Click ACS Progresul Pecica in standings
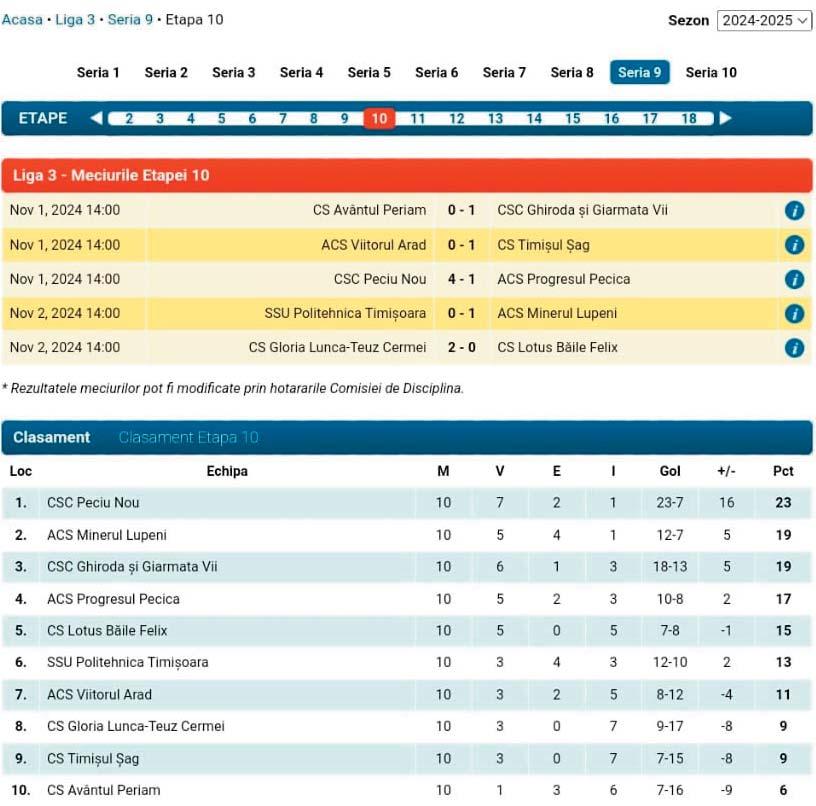 pyautogui.click(x=113, y=599)
